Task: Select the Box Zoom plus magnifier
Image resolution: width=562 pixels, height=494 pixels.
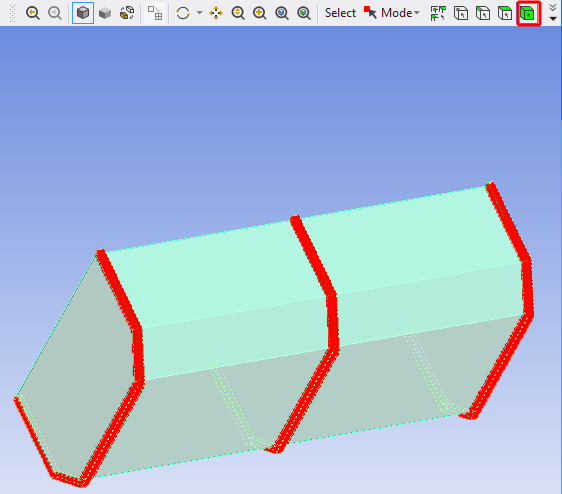Action: click(259, 13)
